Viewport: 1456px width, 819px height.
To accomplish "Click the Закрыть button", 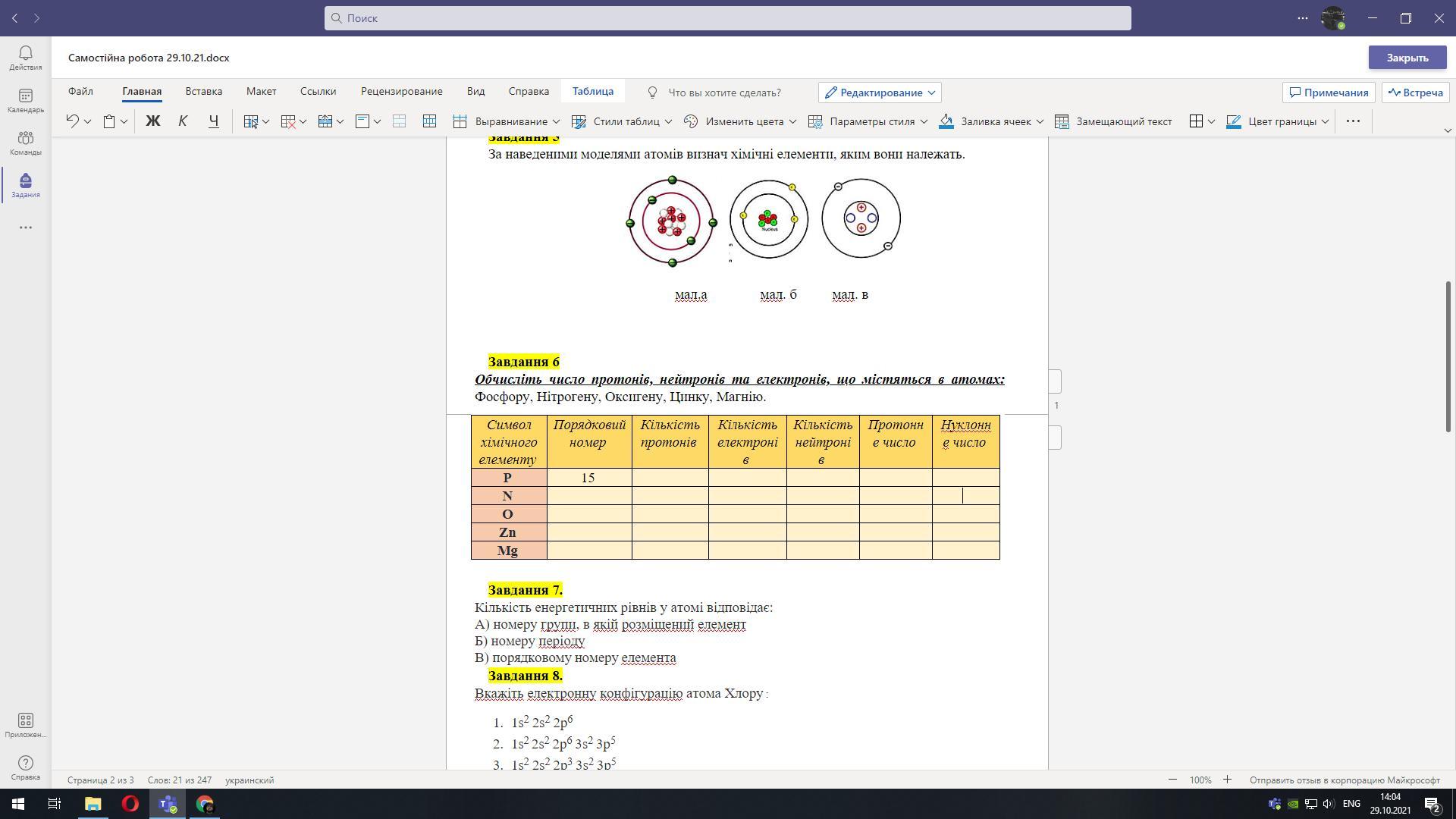I will click(1407, 58).
